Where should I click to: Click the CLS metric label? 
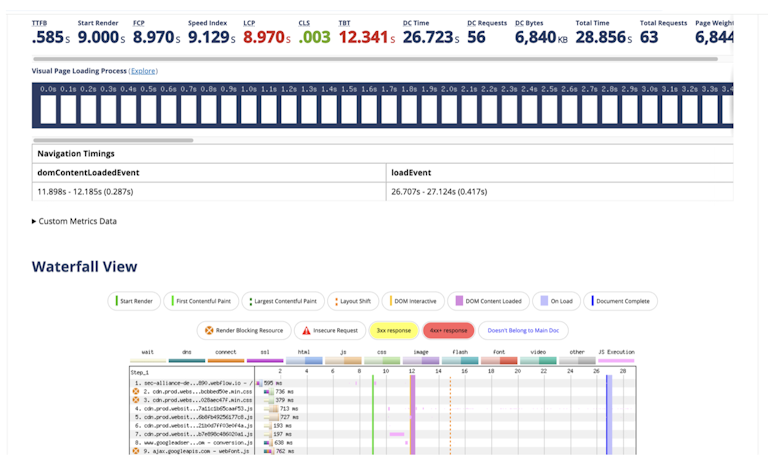pyautogui.click(x=304, y=22)
